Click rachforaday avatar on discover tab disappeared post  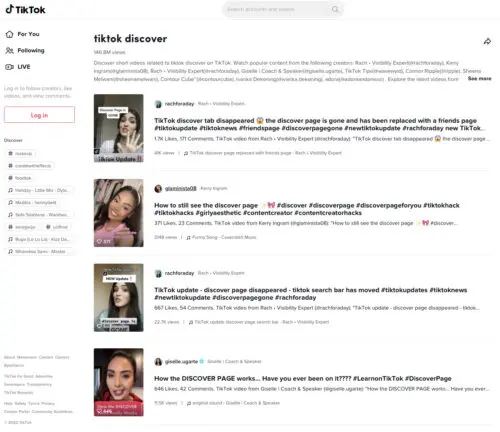click(x=158, y=104)
